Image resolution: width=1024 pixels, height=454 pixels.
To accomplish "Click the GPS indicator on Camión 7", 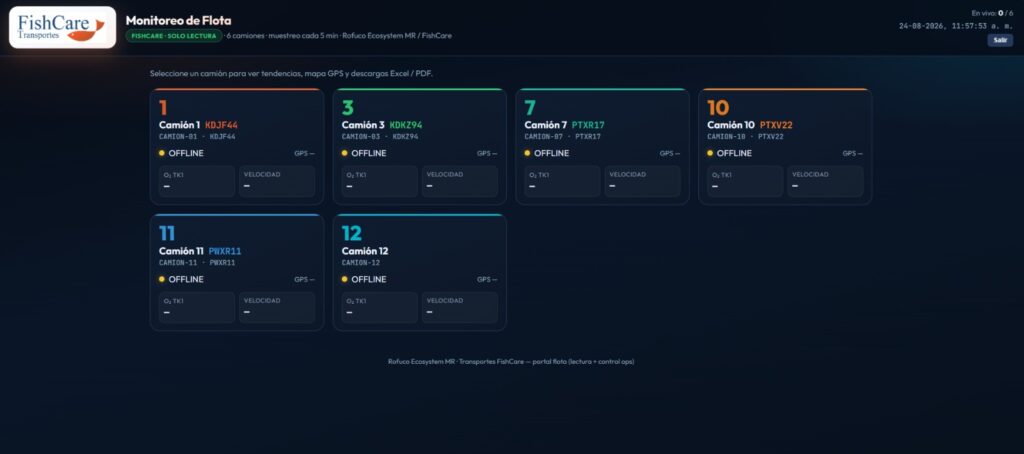I will pos(670,154).
